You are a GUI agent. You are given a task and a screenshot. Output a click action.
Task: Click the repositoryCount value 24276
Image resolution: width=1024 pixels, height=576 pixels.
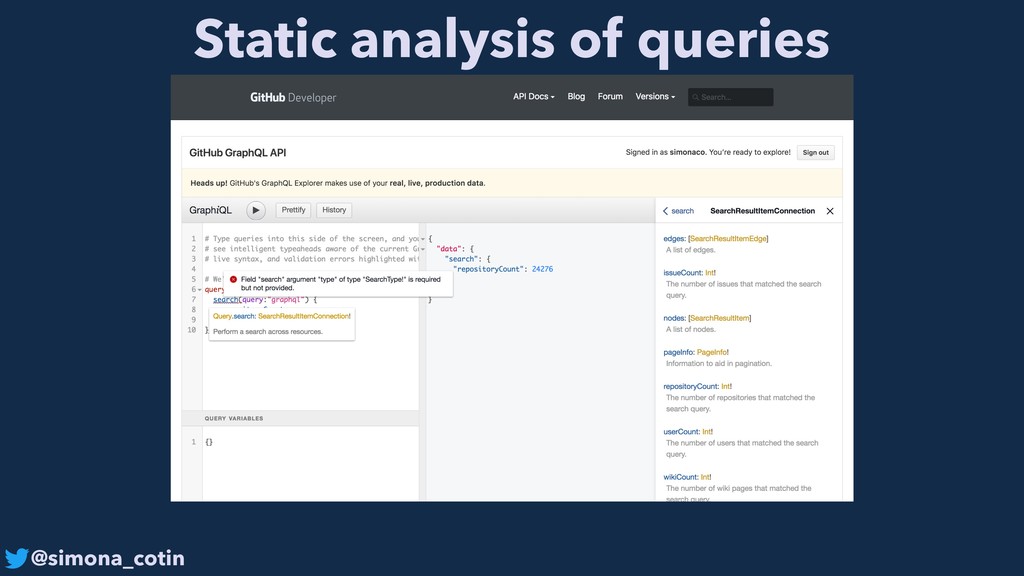coord(542,269)
